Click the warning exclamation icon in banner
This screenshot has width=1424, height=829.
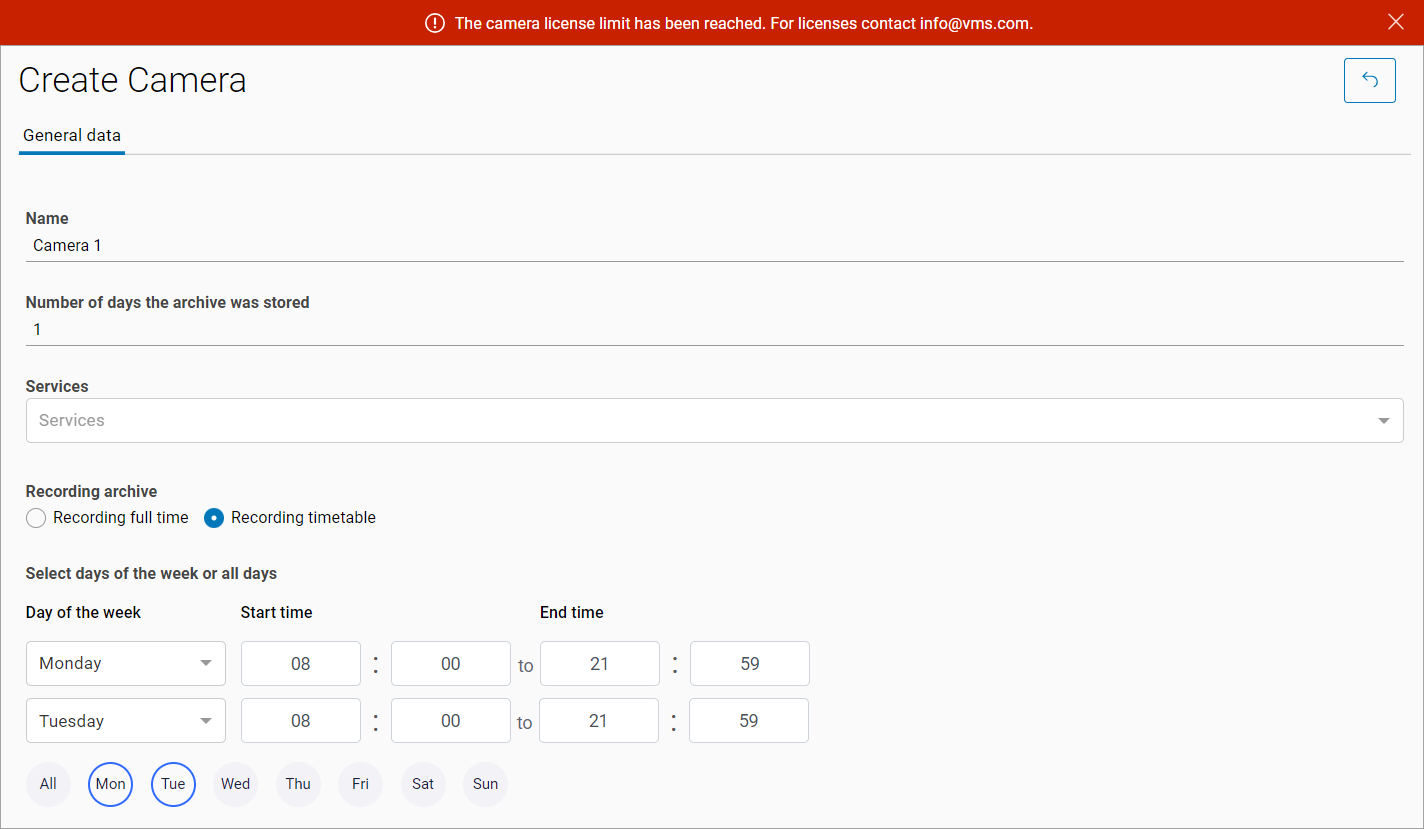click(435, 23)
